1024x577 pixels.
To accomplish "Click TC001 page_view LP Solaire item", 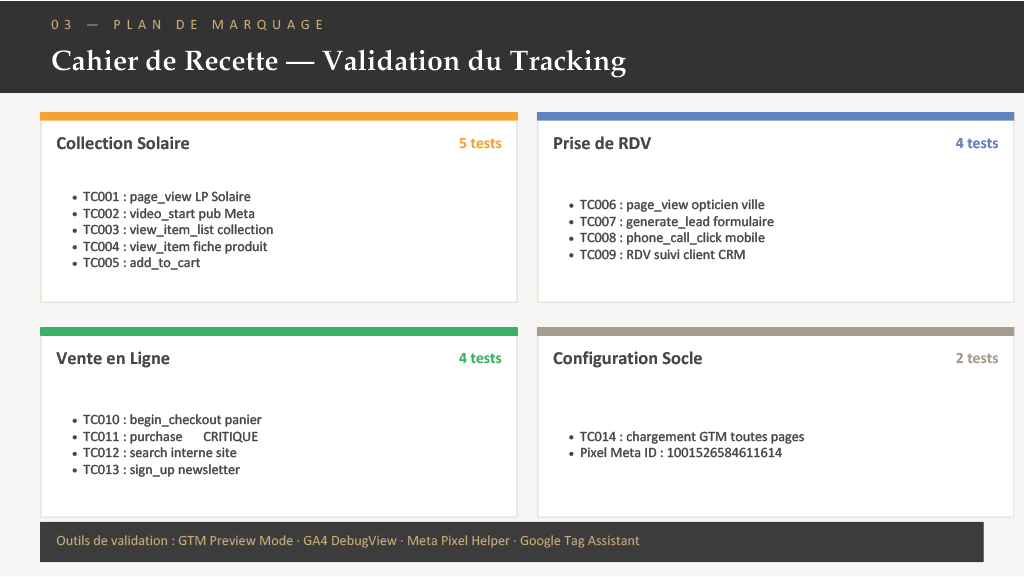I will tap(167, 196).
